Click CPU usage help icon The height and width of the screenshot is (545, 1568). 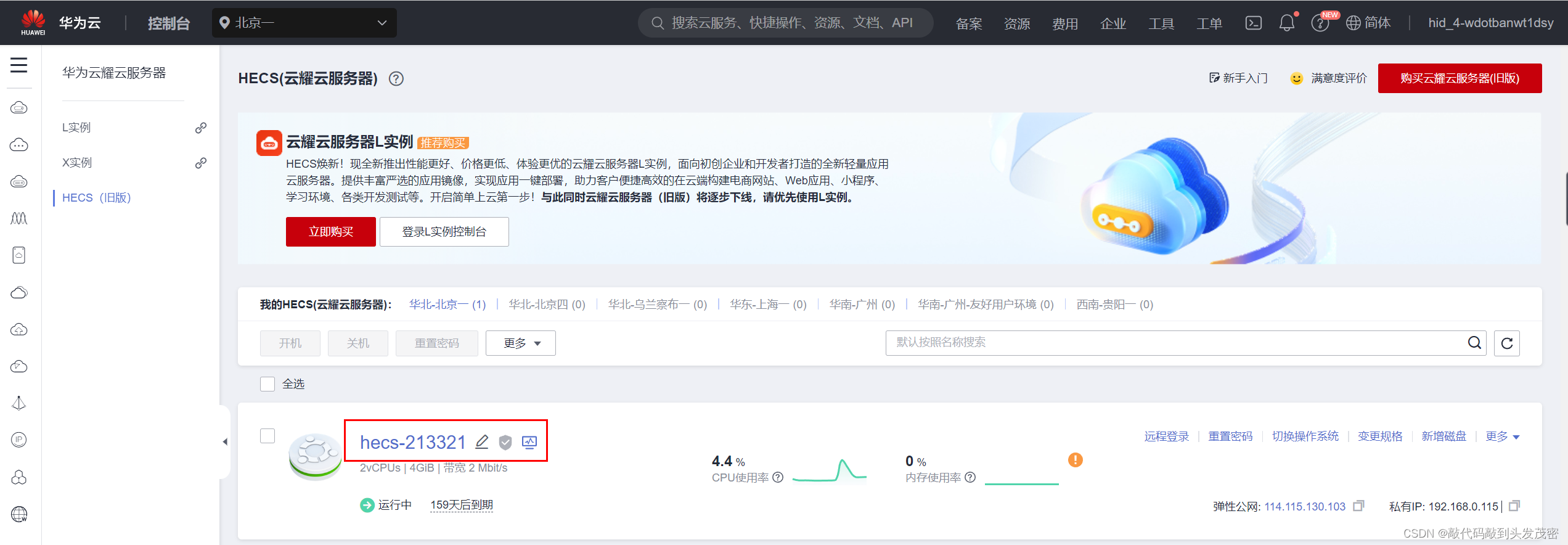(x=778, y=477)
